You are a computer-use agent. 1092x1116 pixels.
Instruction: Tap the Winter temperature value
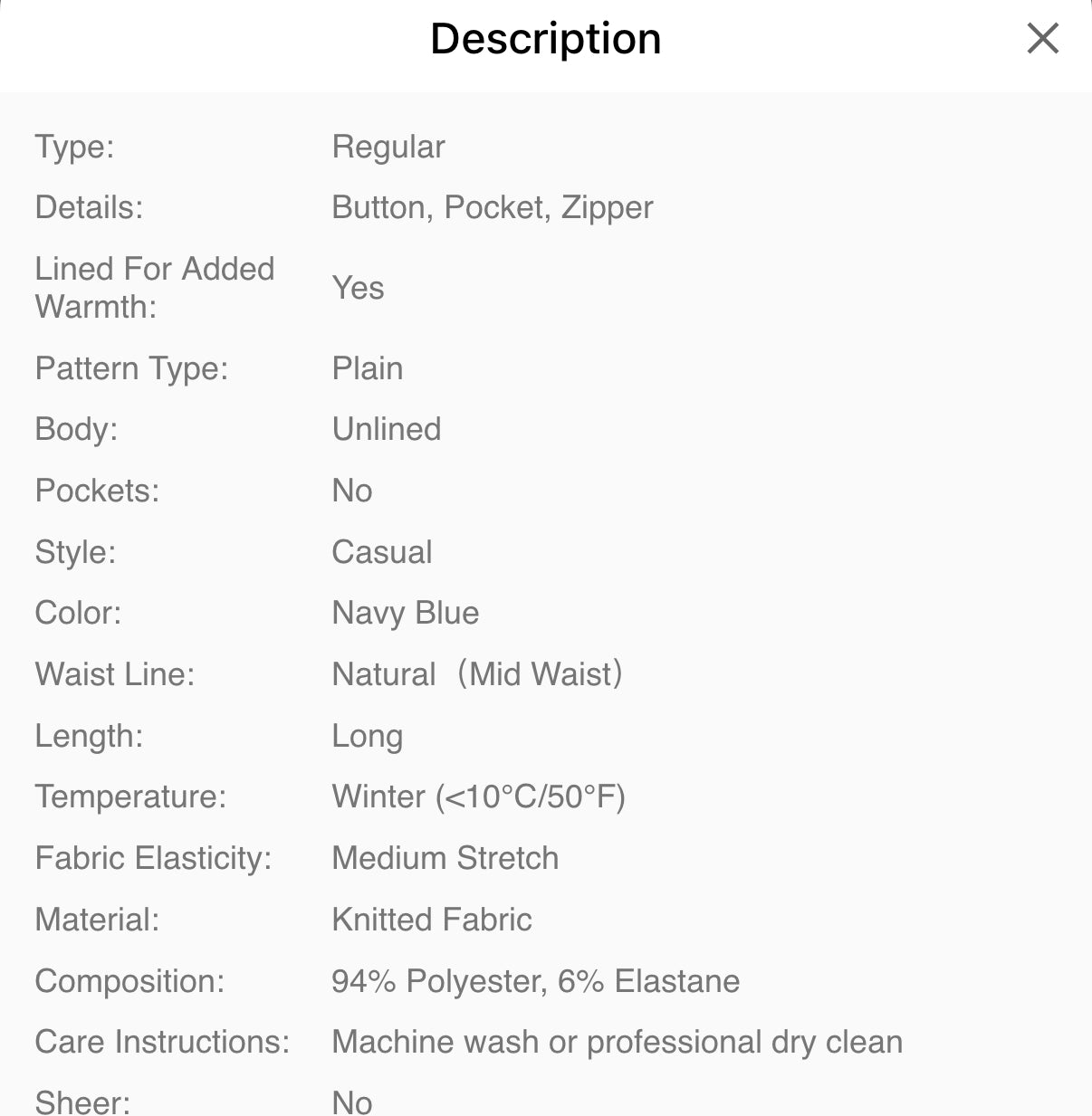pos(478,796)
